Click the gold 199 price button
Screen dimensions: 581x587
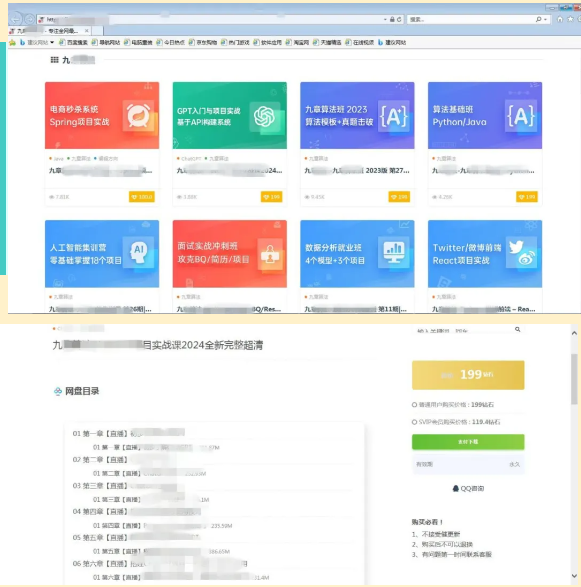468,375
